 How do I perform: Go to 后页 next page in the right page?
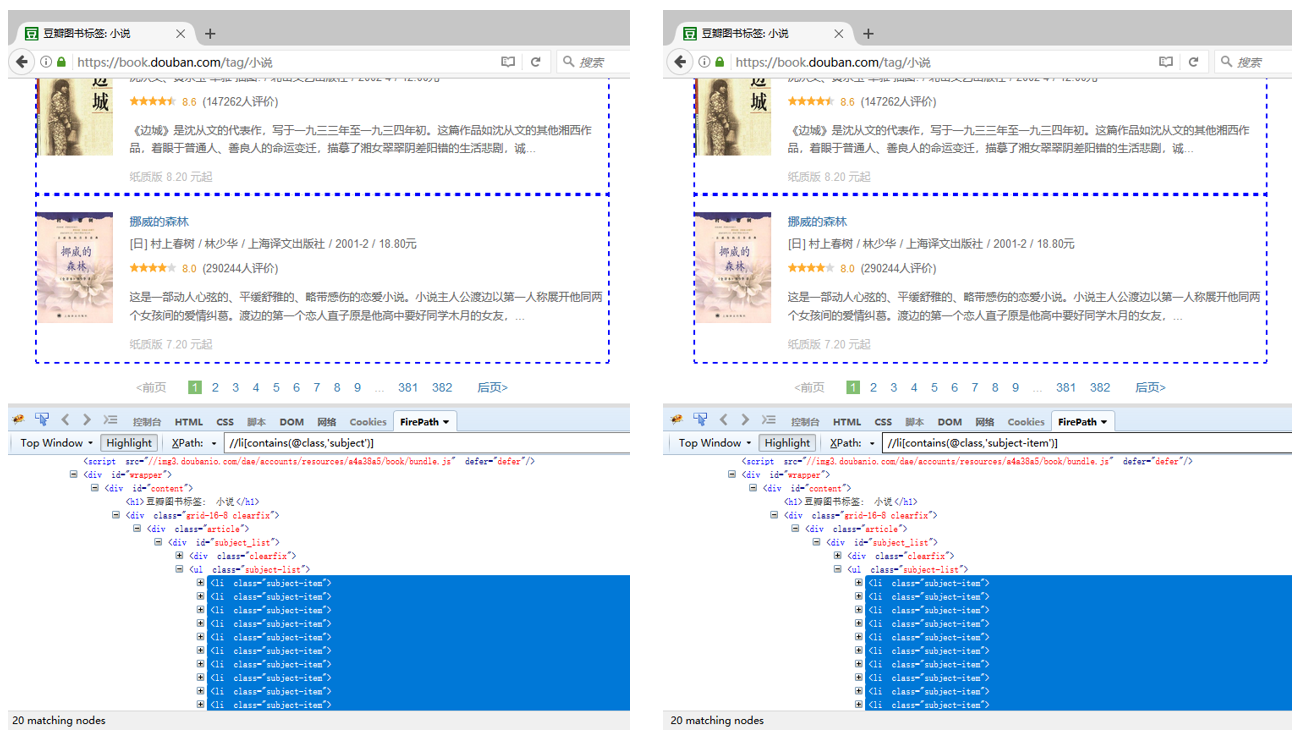1150,388
